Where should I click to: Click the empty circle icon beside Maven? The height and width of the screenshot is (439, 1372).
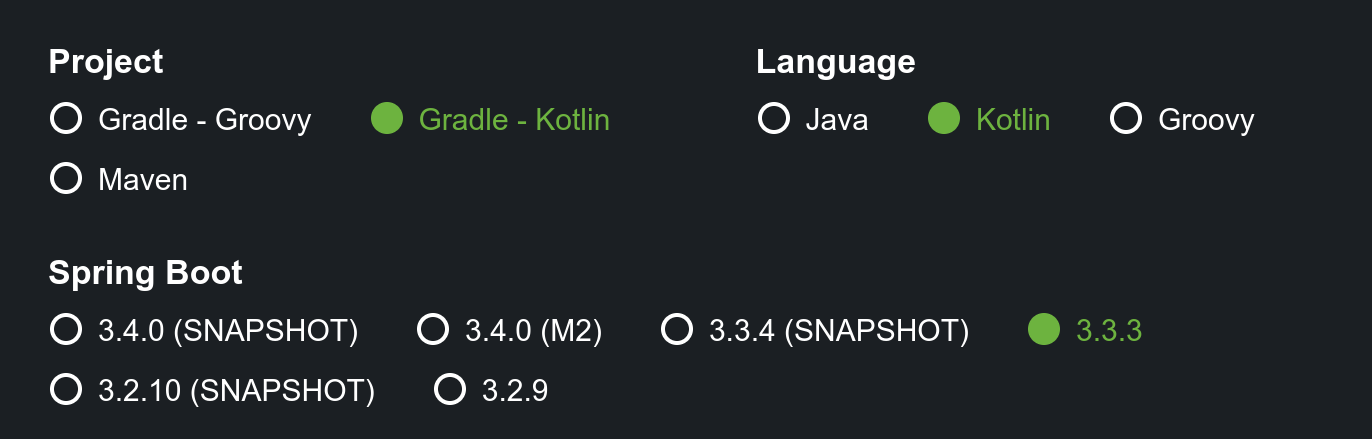coord(66,180)
